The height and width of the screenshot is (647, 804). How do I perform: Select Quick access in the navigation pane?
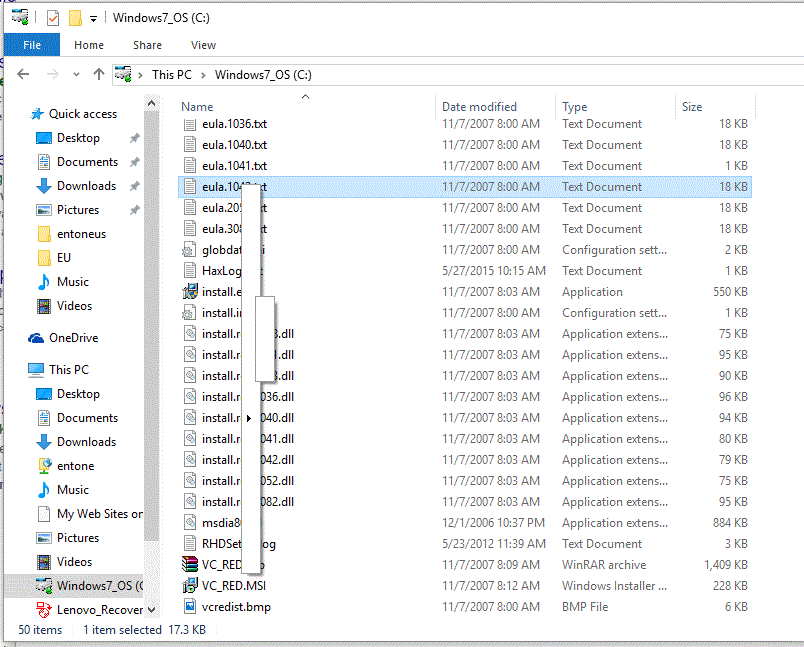83,114
